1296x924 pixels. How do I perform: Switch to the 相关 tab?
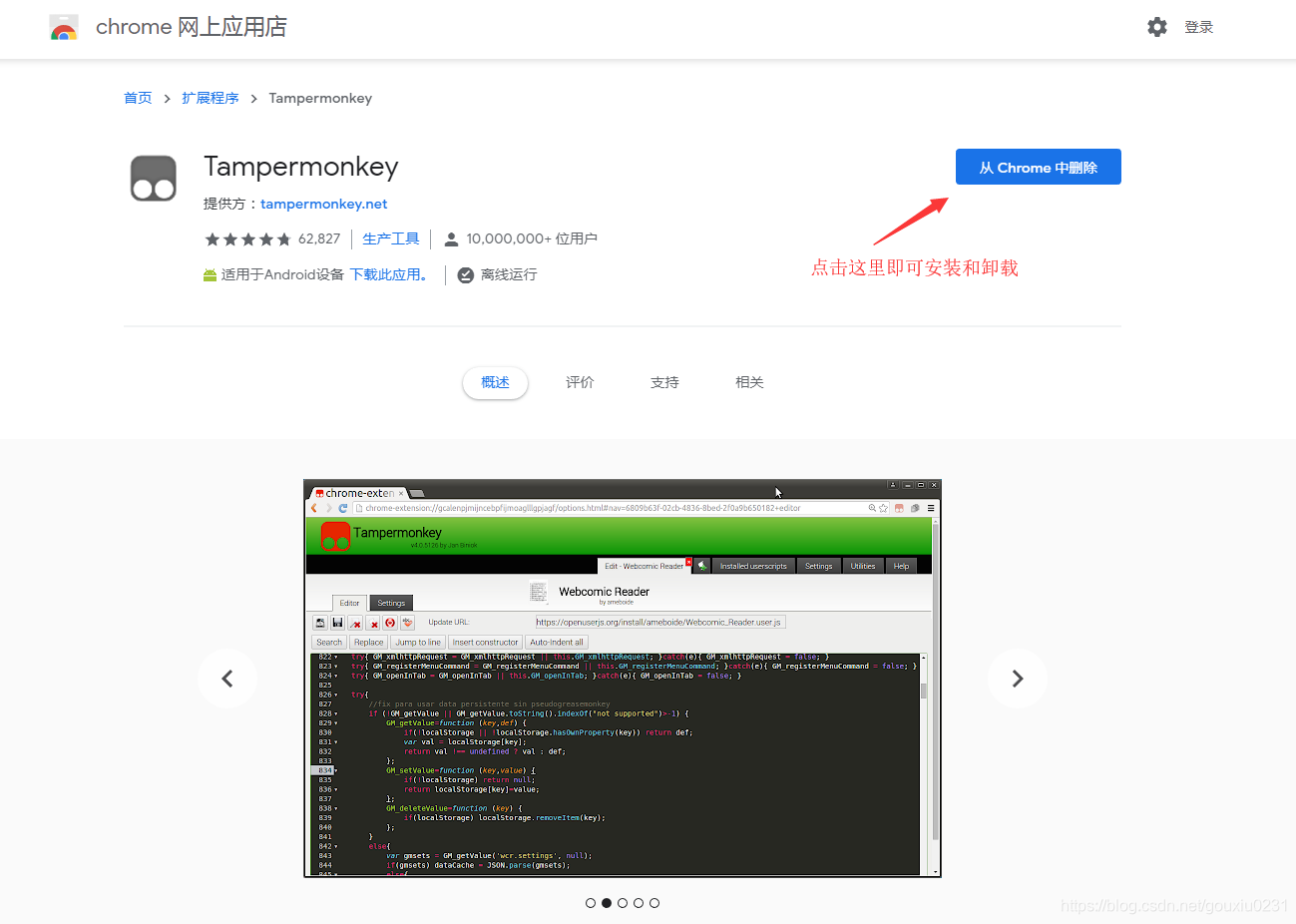(x=749, y=382)
